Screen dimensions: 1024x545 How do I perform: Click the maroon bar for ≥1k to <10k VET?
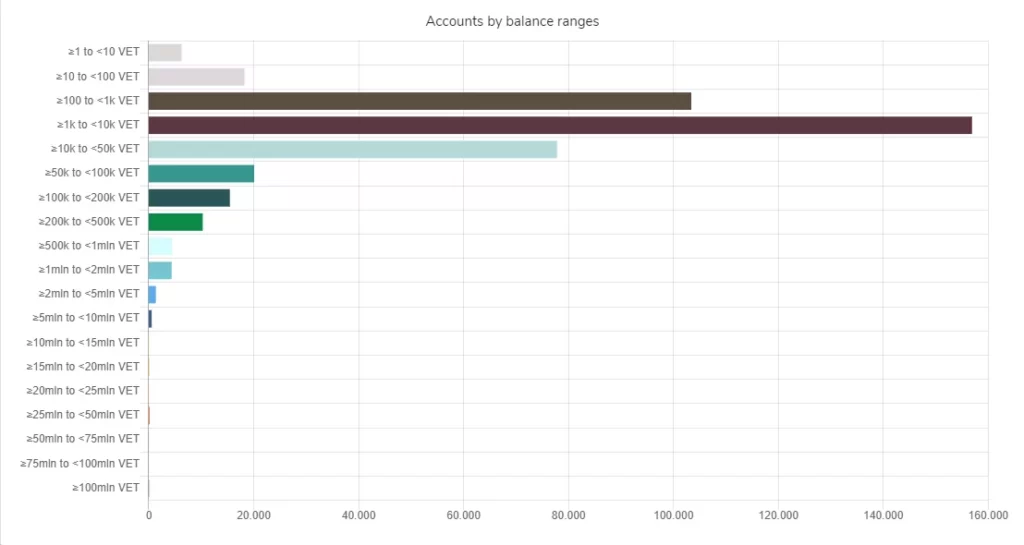click(x=559, y=125)
